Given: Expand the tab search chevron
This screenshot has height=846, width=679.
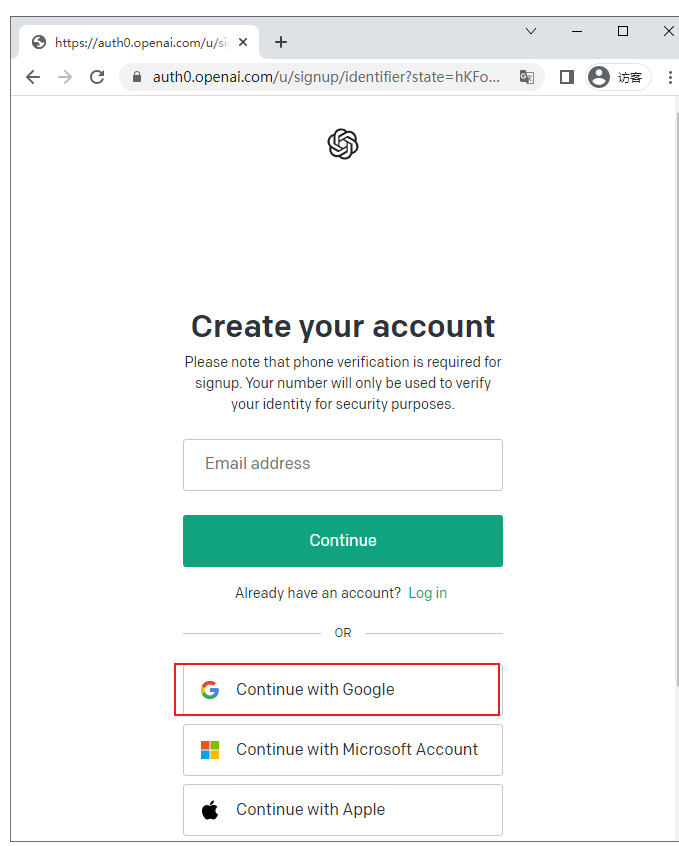Looking at the screenshot, I should tap(531, 31).
